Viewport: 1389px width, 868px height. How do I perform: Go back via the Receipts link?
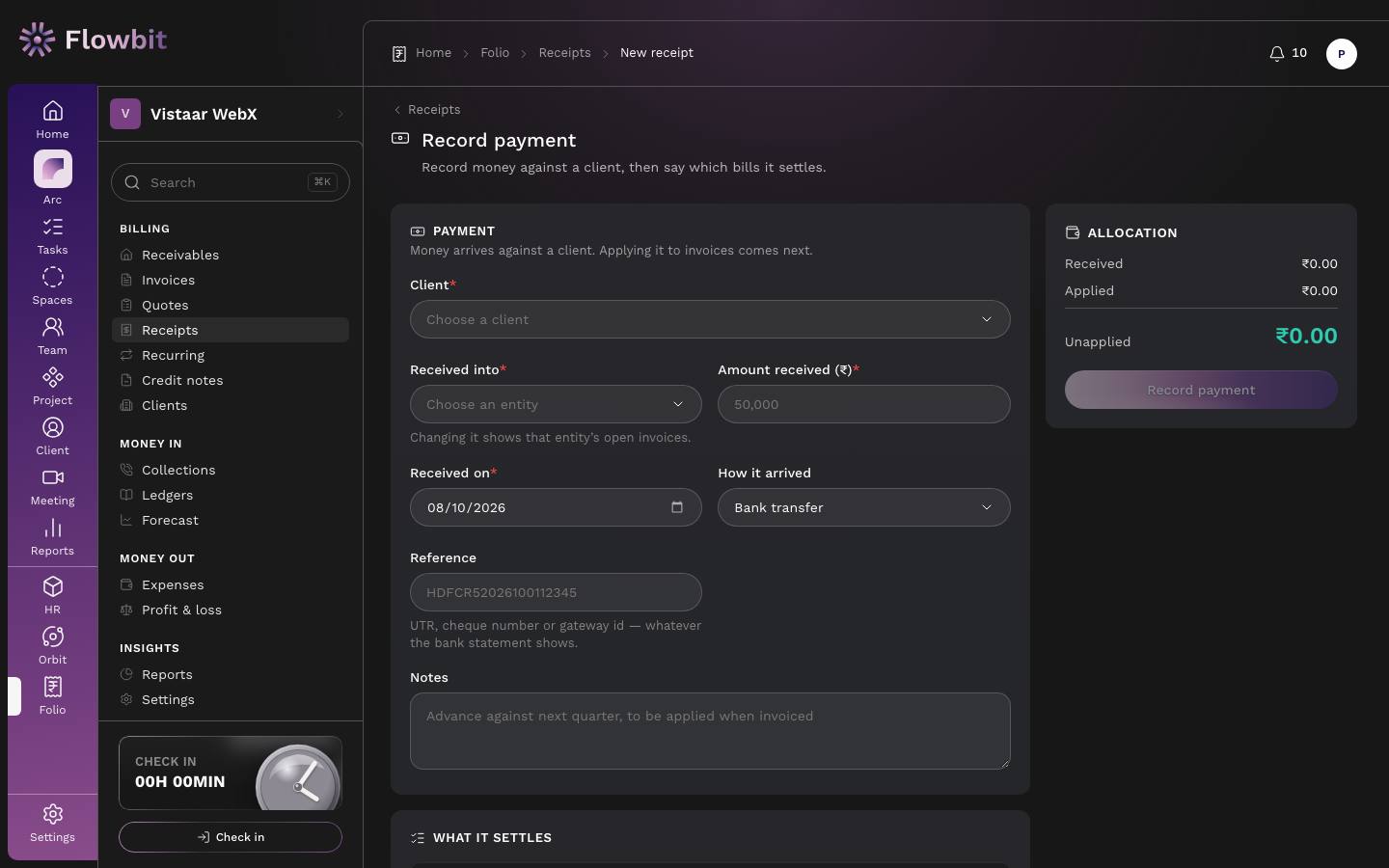point(427,109)
